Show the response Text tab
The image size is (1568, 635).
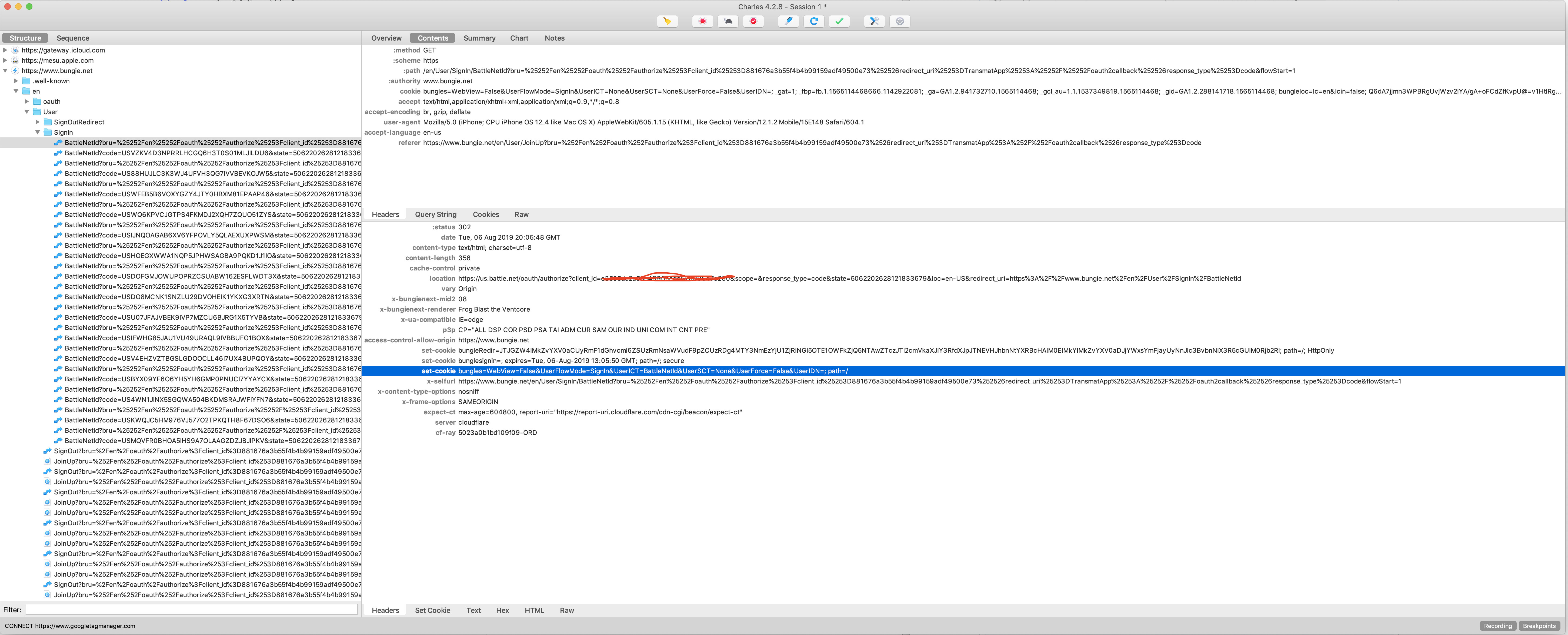coord(473,610)
